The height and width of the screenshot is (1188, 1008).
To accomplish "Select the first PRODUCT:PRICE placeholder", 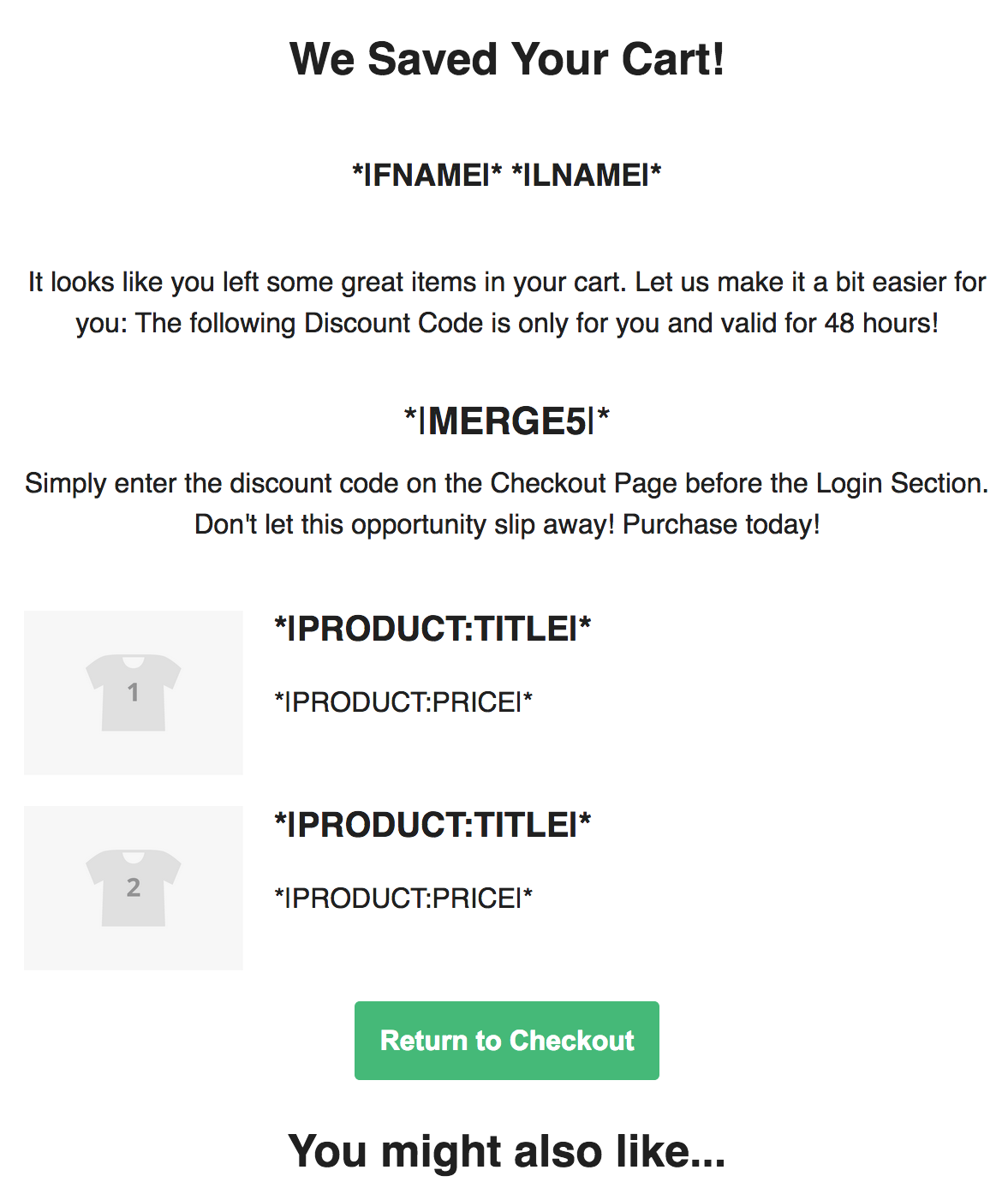I will coord(403,702).
